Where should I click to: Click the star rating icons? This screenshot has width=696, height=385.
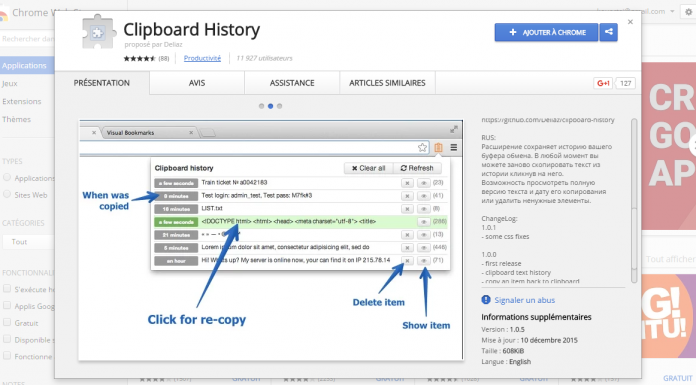tap(139, 58)
